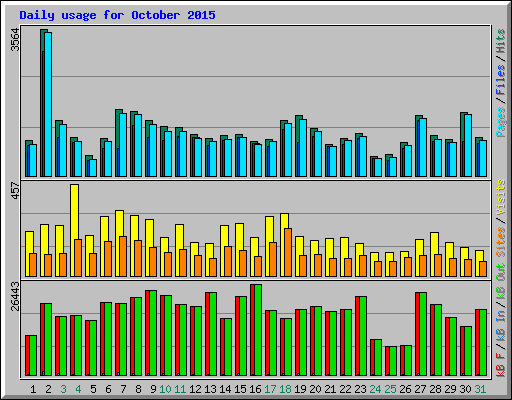Image resolution: width=512 pixels, height=400 pixels.
Task: Select day label 27 on the x-axis
Action: tap(420, 389)
